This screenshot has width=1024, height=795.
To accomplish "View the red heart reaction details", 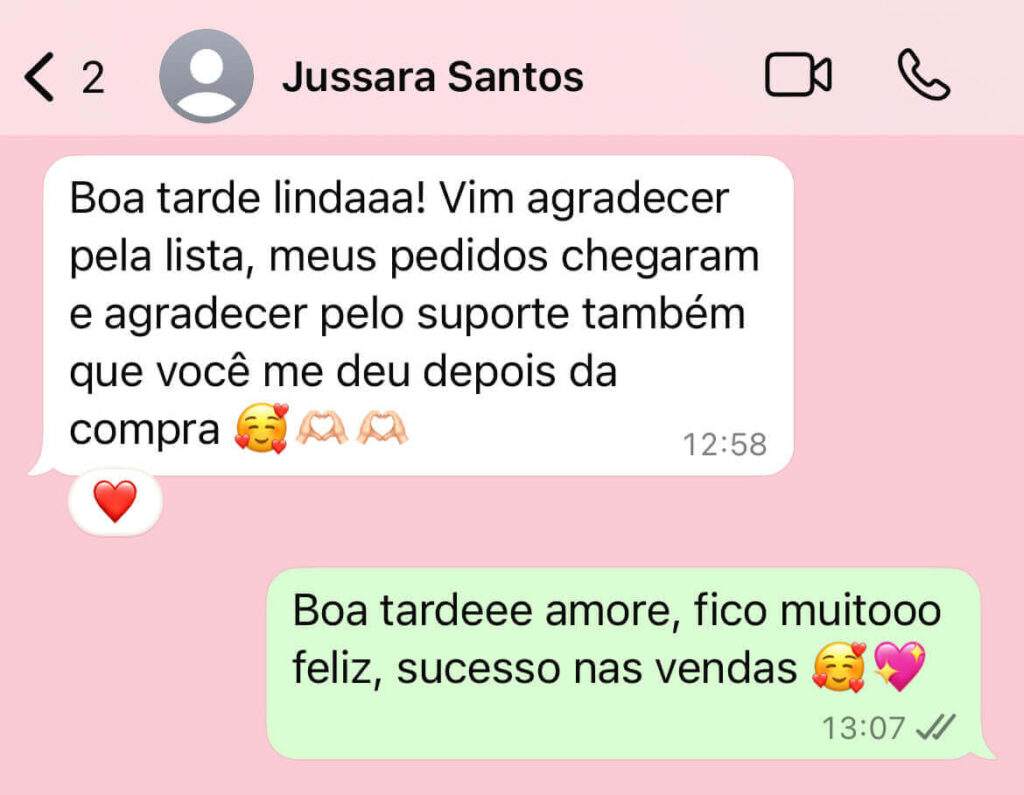I will (x=115, y=502).
